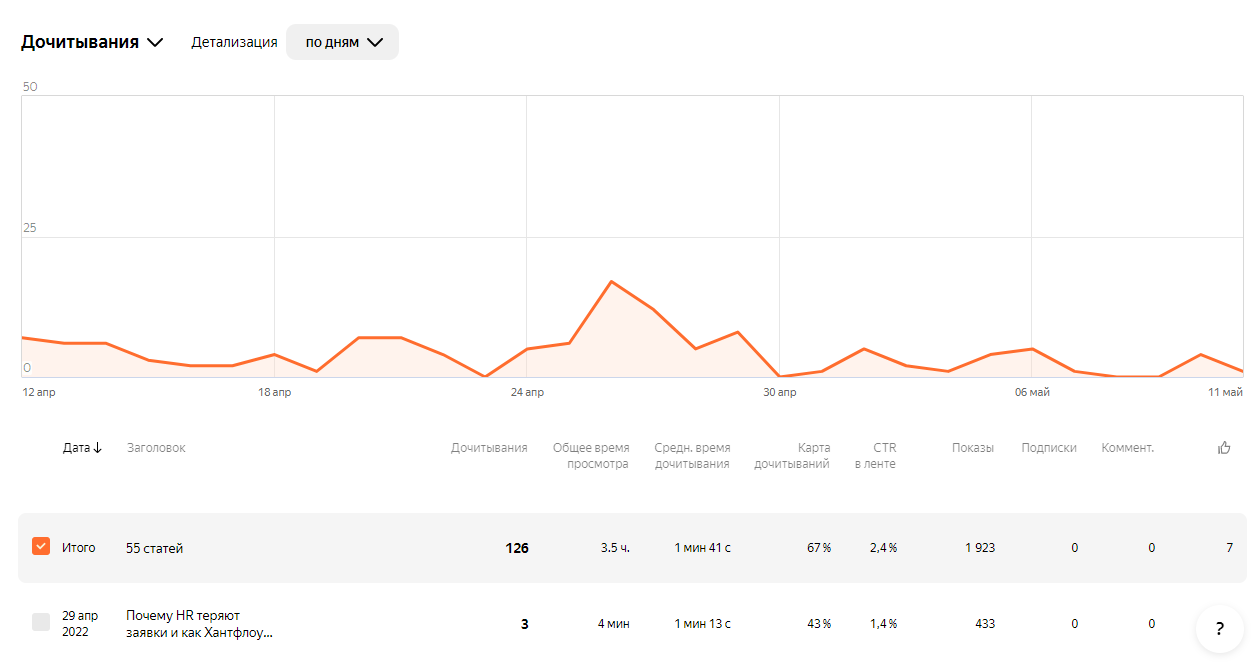Click the chart peak after 24 апр
Screen dimensions: 1255x665
pyautogui.click(x=611, y=282)
